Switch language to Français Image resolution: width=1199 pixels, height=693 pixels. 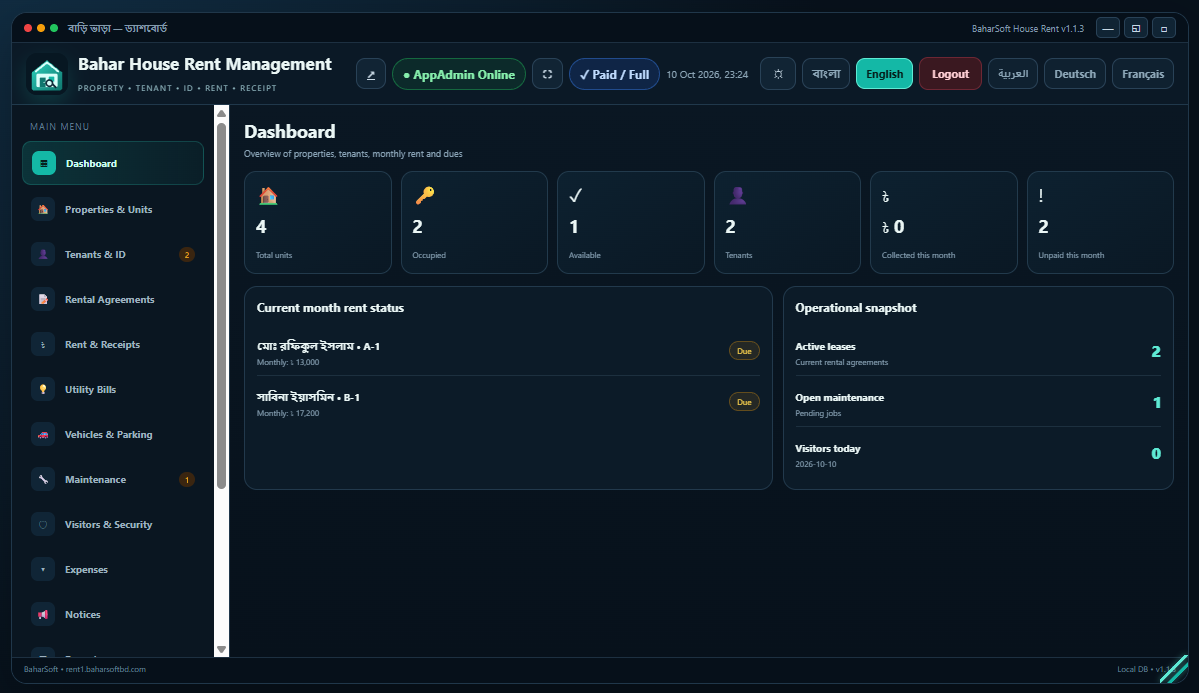1143,74
